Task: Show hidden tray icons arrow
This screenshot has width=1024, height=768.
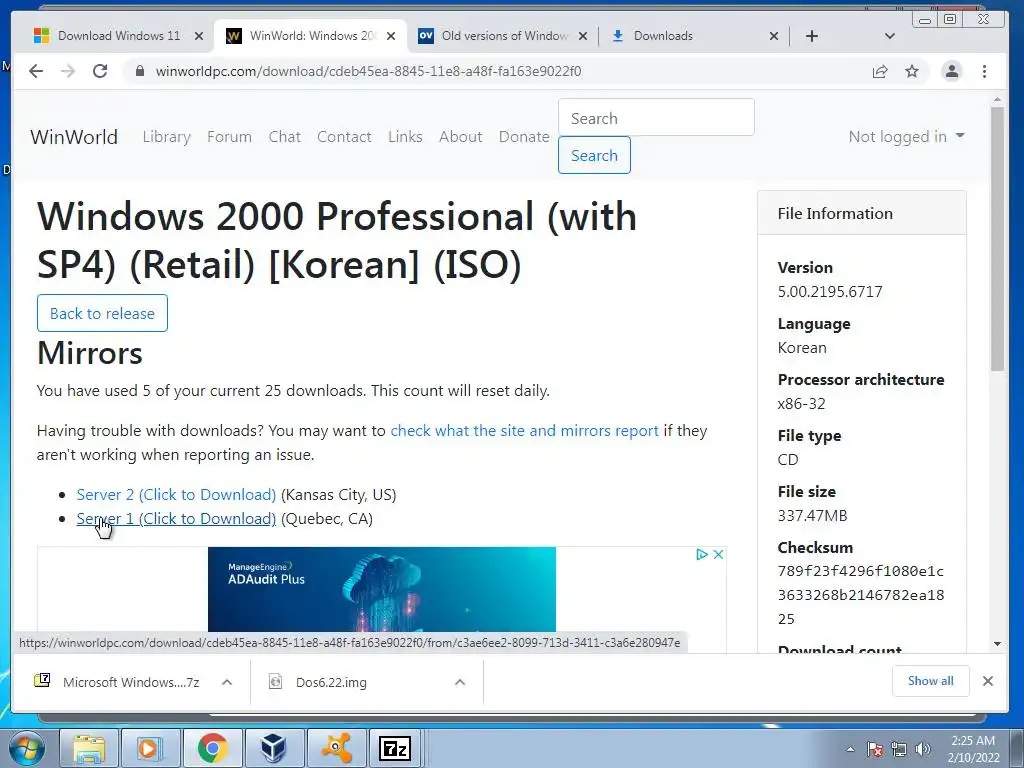Action: [850, 749]
